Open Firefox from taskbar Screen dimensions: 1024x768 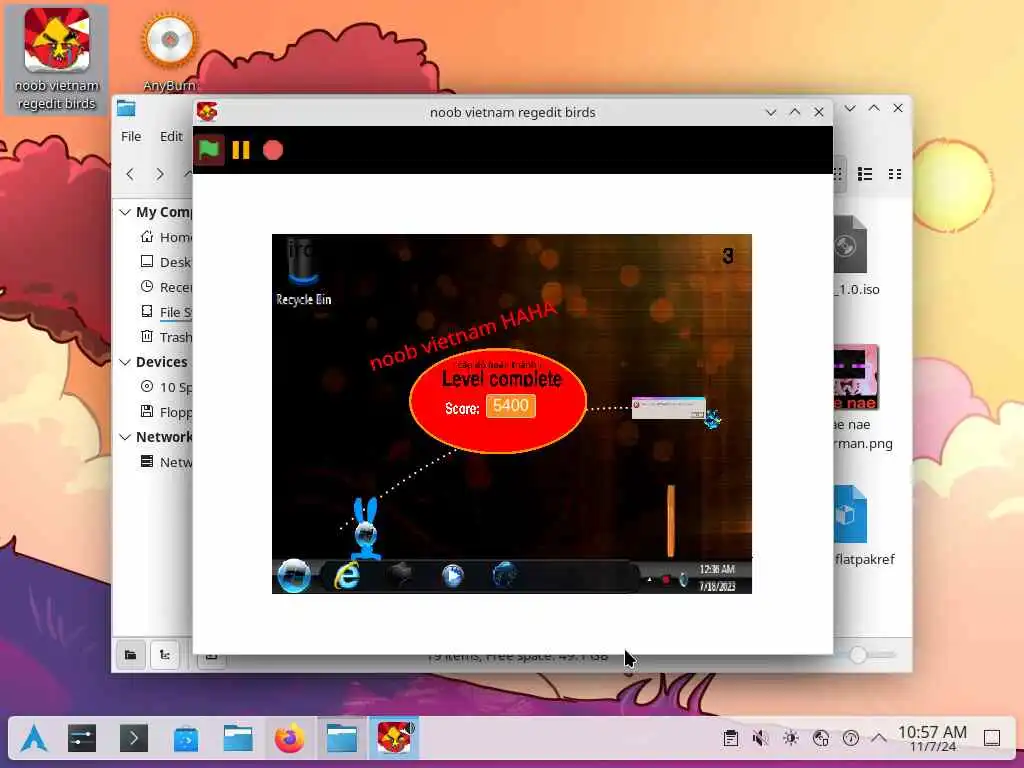pyautogui.click(x=289, y=739)
